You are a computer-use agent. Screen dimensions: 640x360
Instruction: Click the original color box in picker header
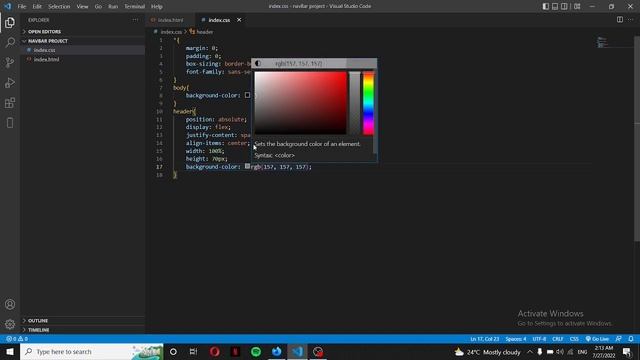coord(362,63)
